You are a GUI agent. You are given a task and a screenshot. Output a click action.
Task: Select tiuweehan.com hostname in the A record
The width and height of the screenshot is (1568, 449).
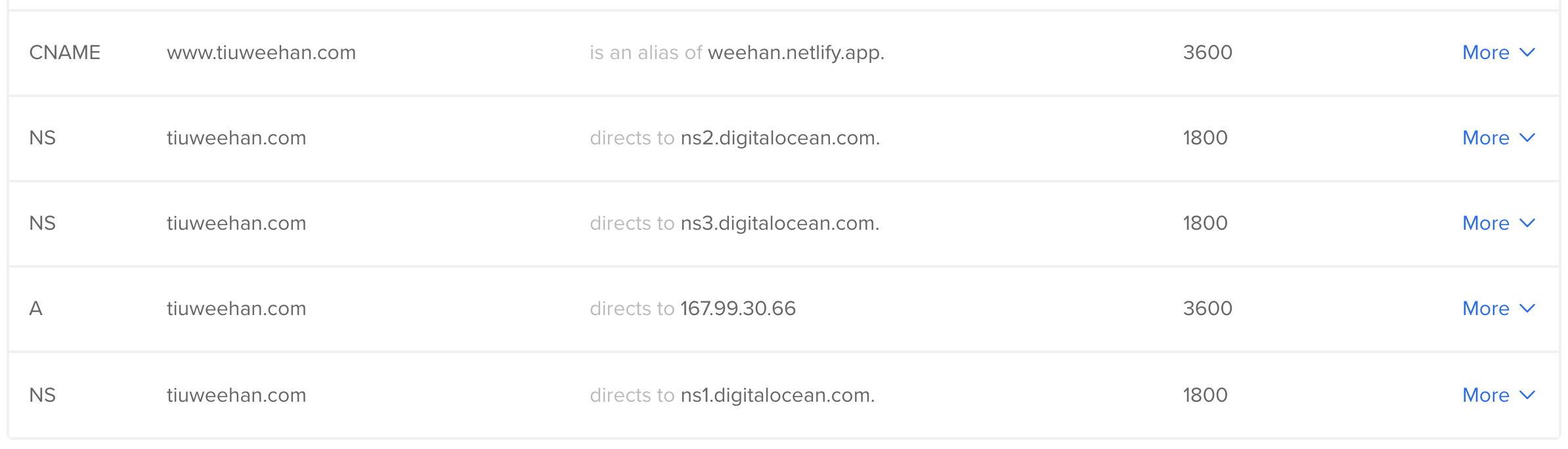point(236,309)
